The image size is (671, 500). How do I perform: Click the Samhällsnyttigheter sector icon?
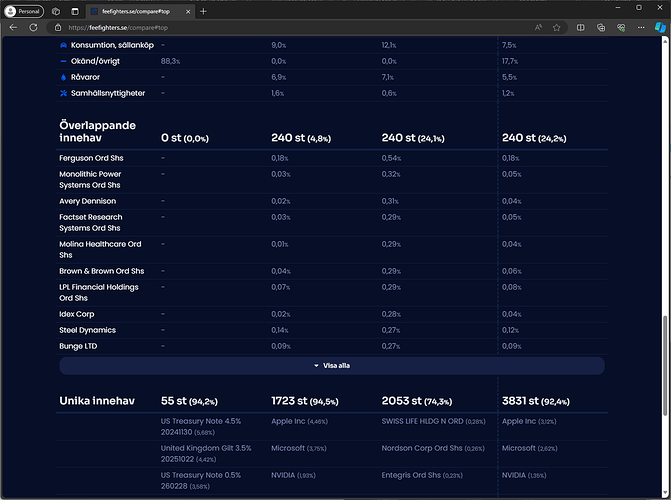64,93
